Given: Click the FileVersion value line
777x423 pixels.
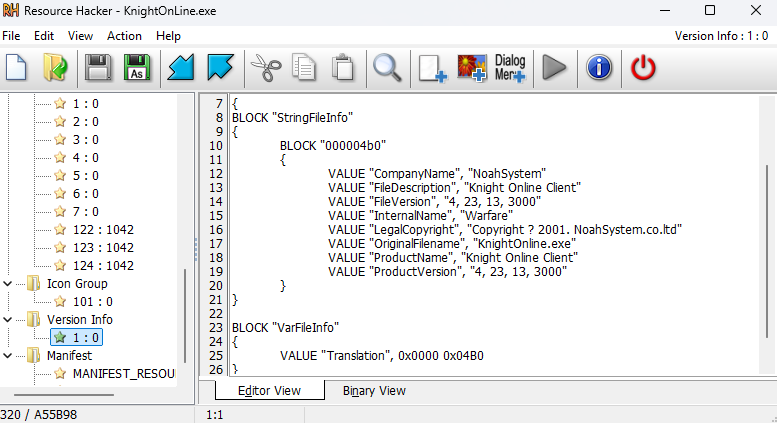Looking at the screenshot, I should (434, 202).
